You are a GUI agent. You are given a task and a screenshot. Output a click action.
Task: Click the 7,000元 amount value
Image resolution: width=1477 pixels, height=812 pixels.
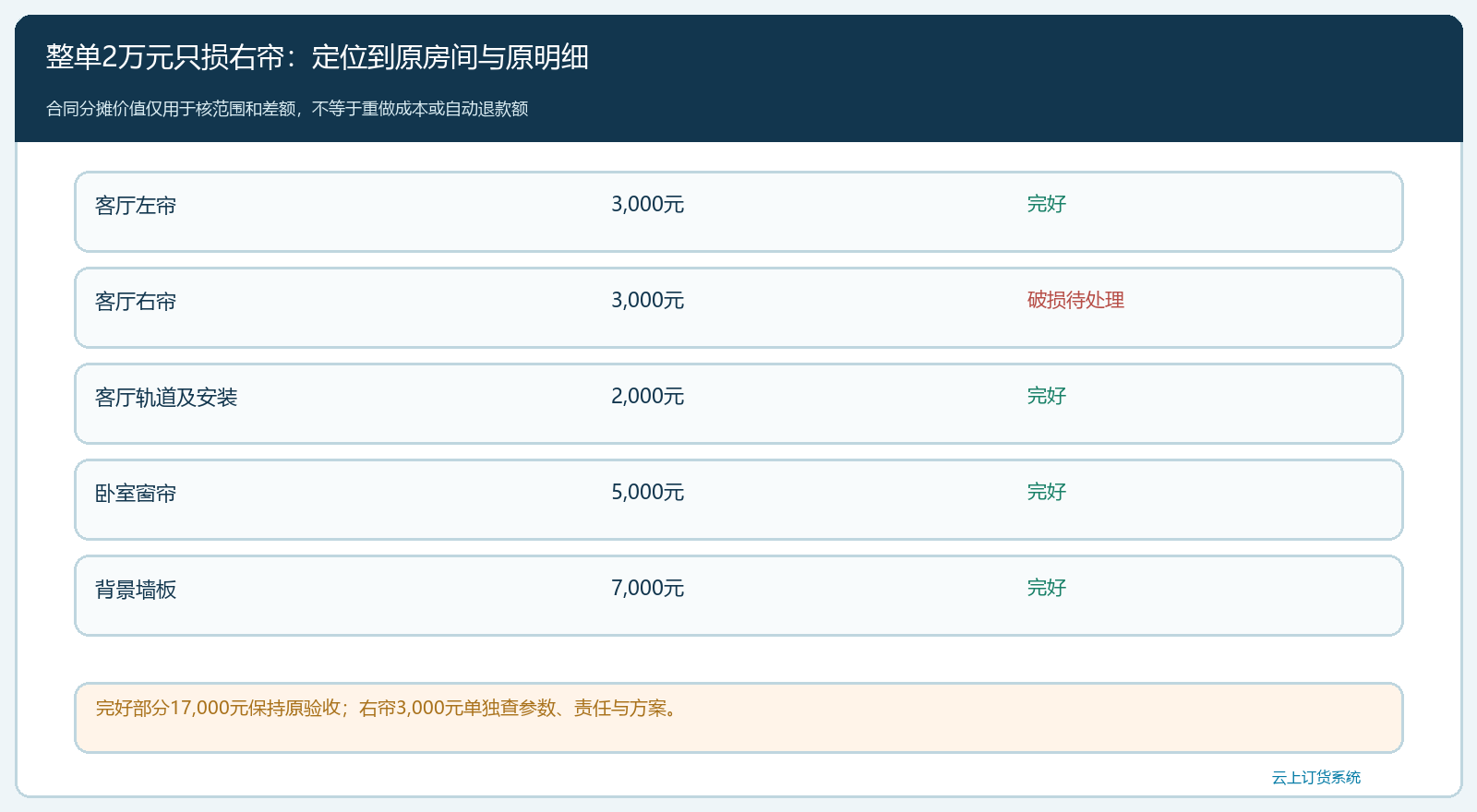coord(647,588)
